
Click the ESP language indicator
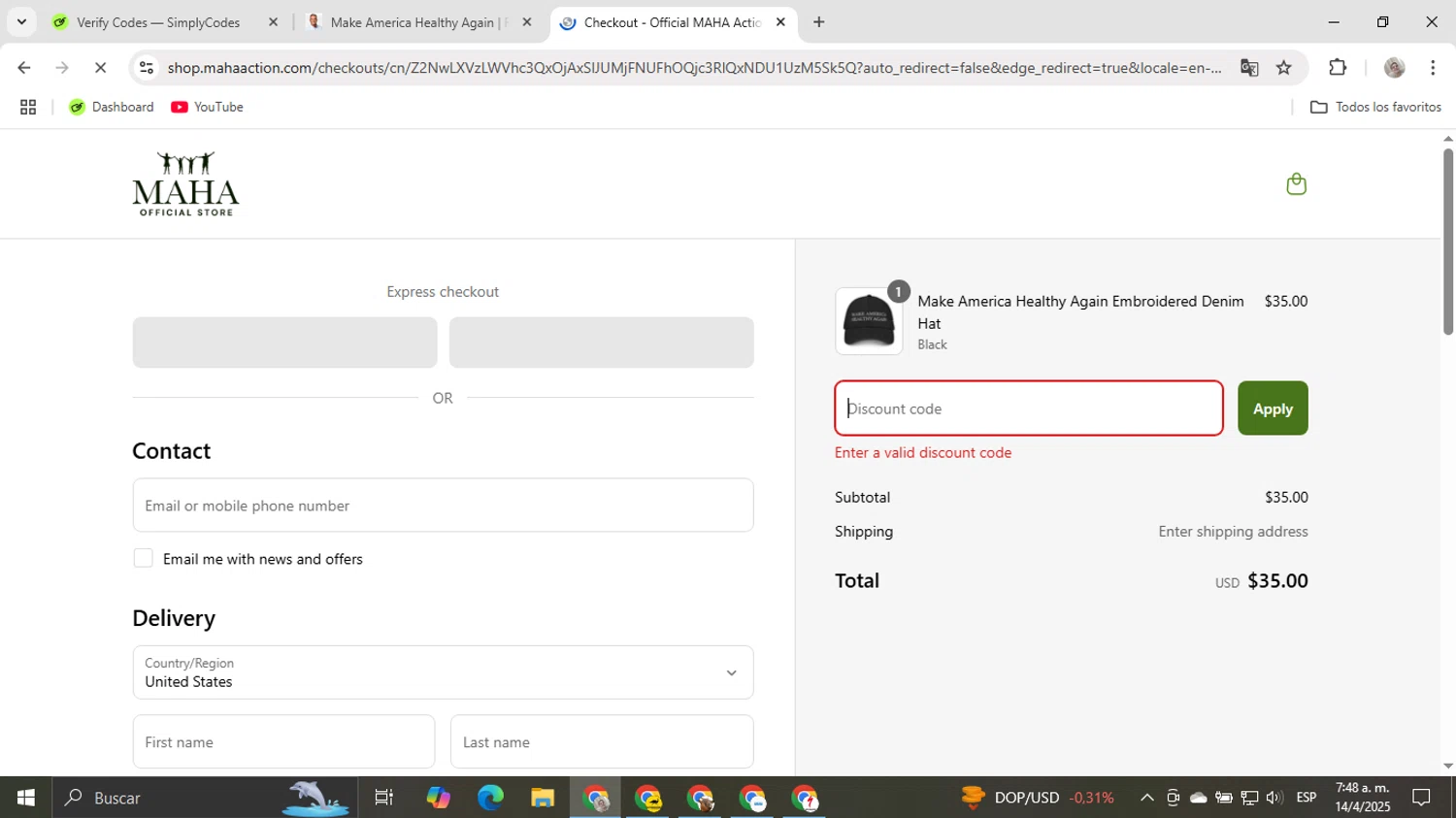1307,798
